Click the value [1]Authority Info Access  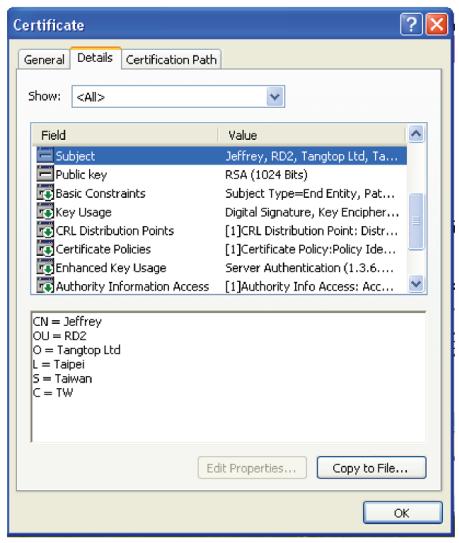click(309, 286)
